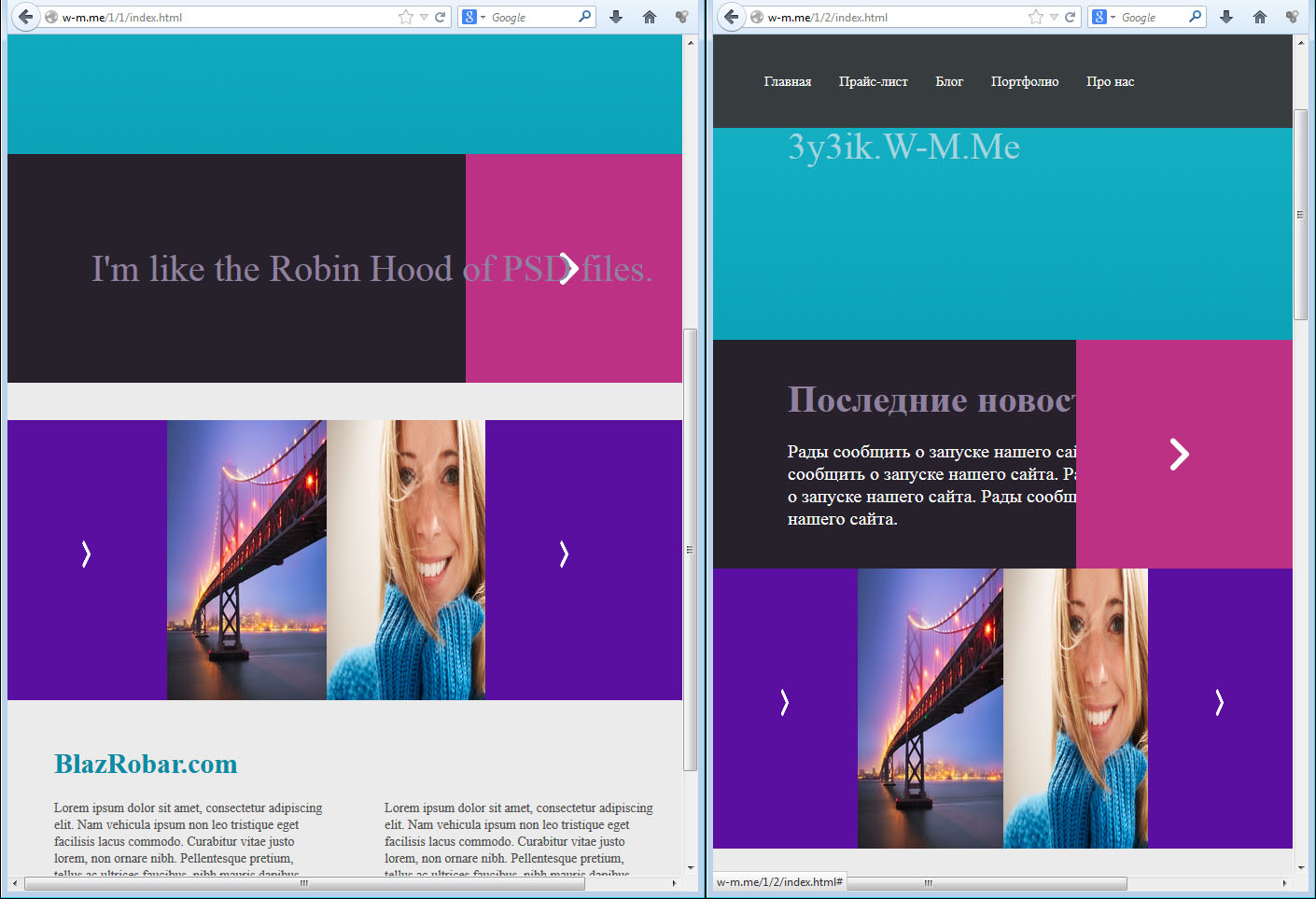This screenshot has width=1316, height=899.
Task: Go to home page in right browser
Action: 1259,17
